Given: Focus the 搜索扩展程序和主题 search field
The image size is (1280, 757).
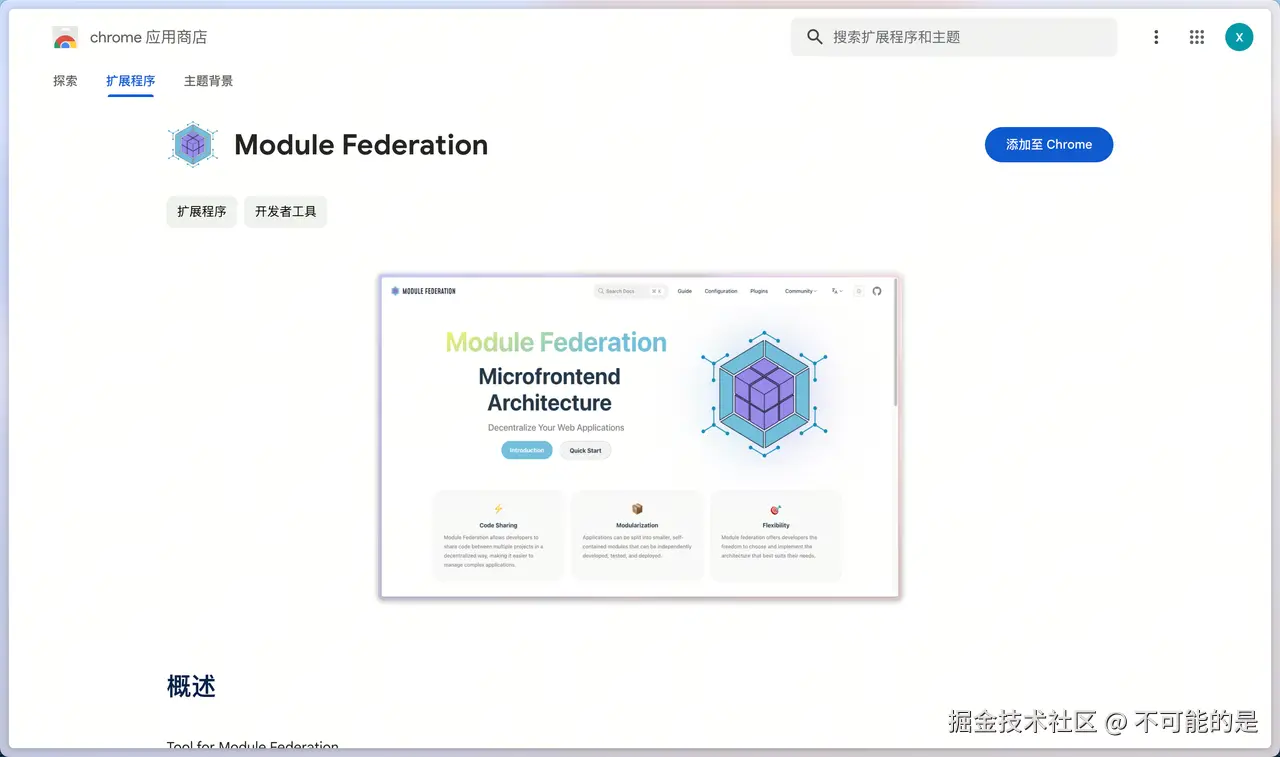Looking at the screenshot, I should click(x=954, y=37).
